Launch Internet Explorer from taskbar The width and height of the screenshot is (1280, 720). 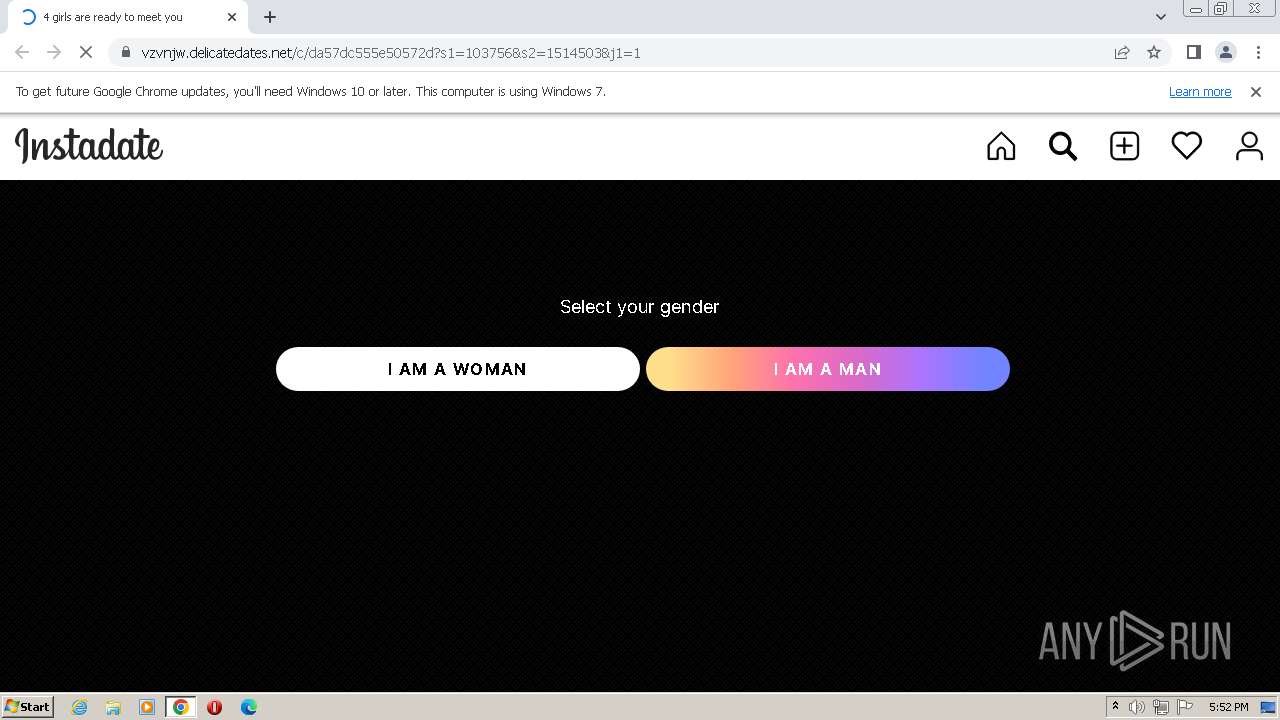(79, 707)
